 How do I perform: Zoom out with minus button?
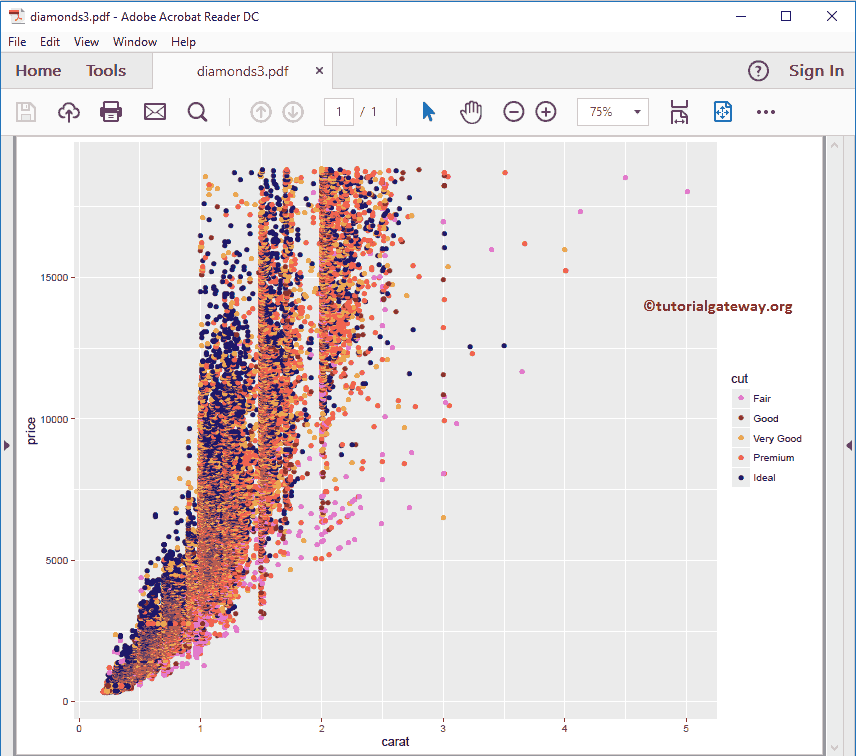(513, 112)
